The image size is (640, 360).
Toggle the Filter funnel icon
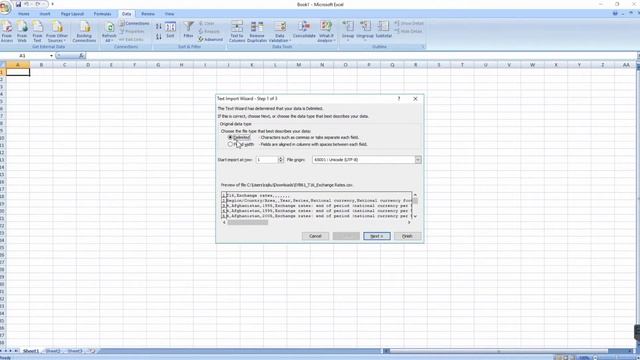point(188,30)
